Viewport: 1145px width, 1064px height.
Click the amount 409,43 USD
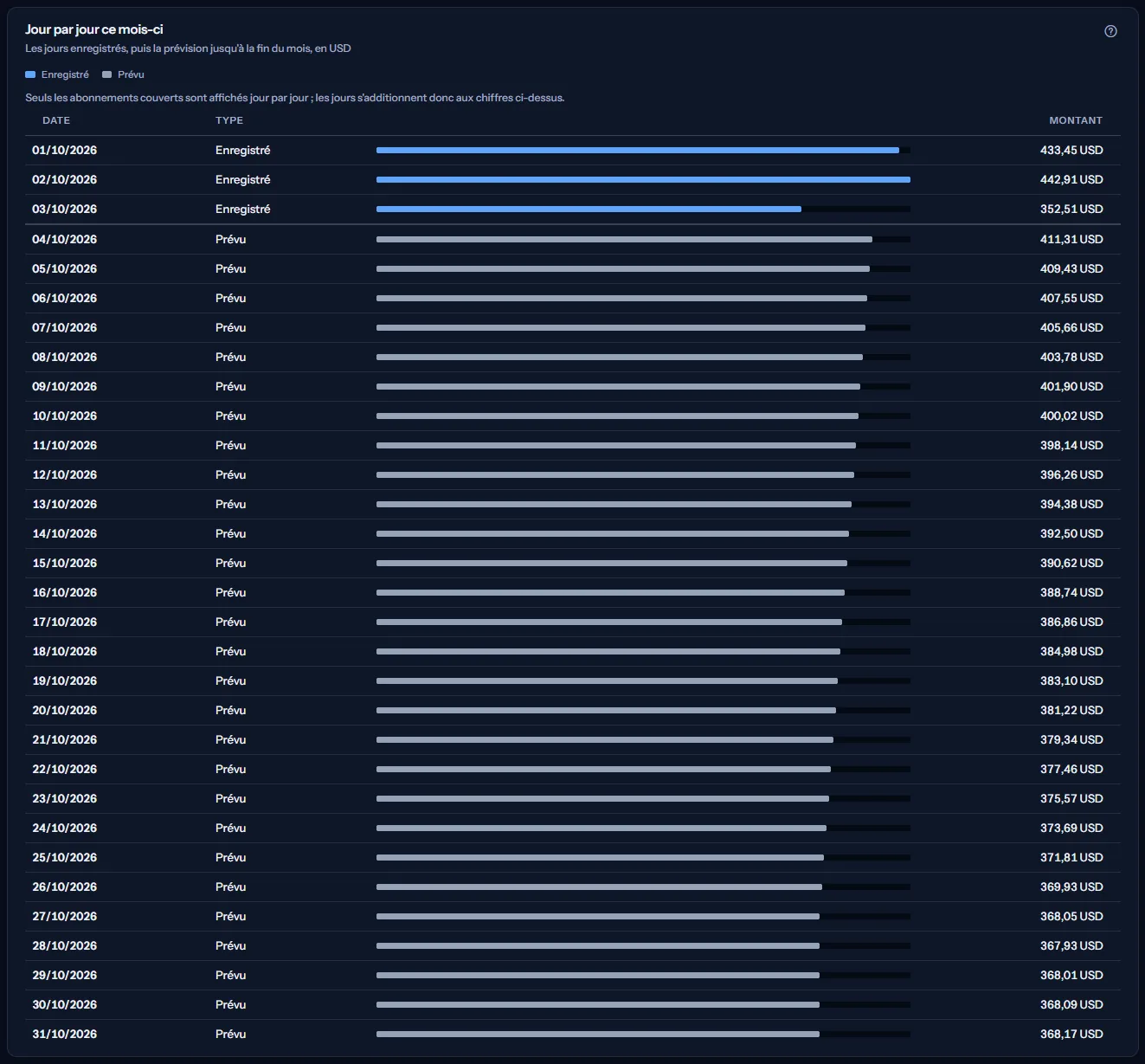(x=1071, y=268)
